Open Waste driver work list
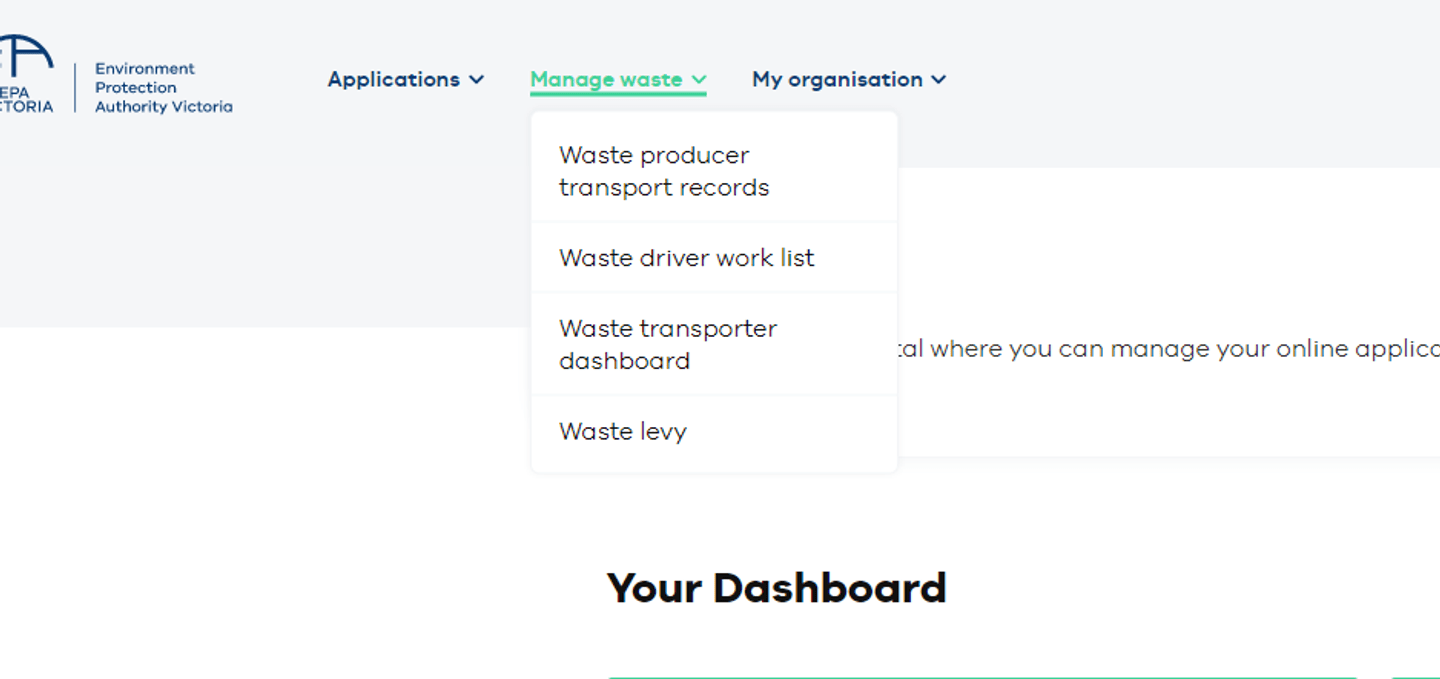1440x679 pixels. [x=714, y=257]
